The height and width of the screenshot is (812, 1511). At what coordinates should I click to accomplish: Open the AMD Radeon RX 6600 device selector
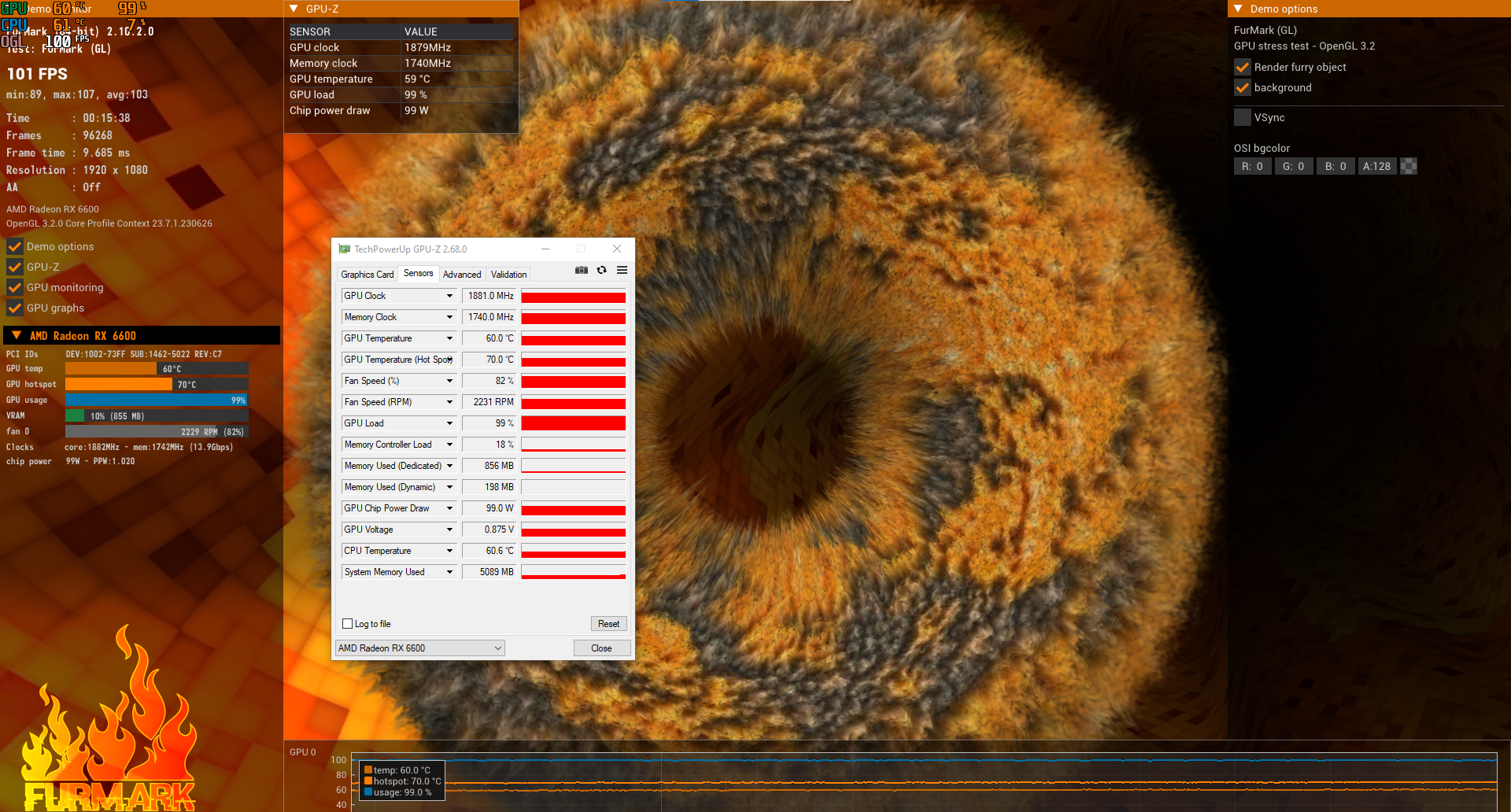420,648
